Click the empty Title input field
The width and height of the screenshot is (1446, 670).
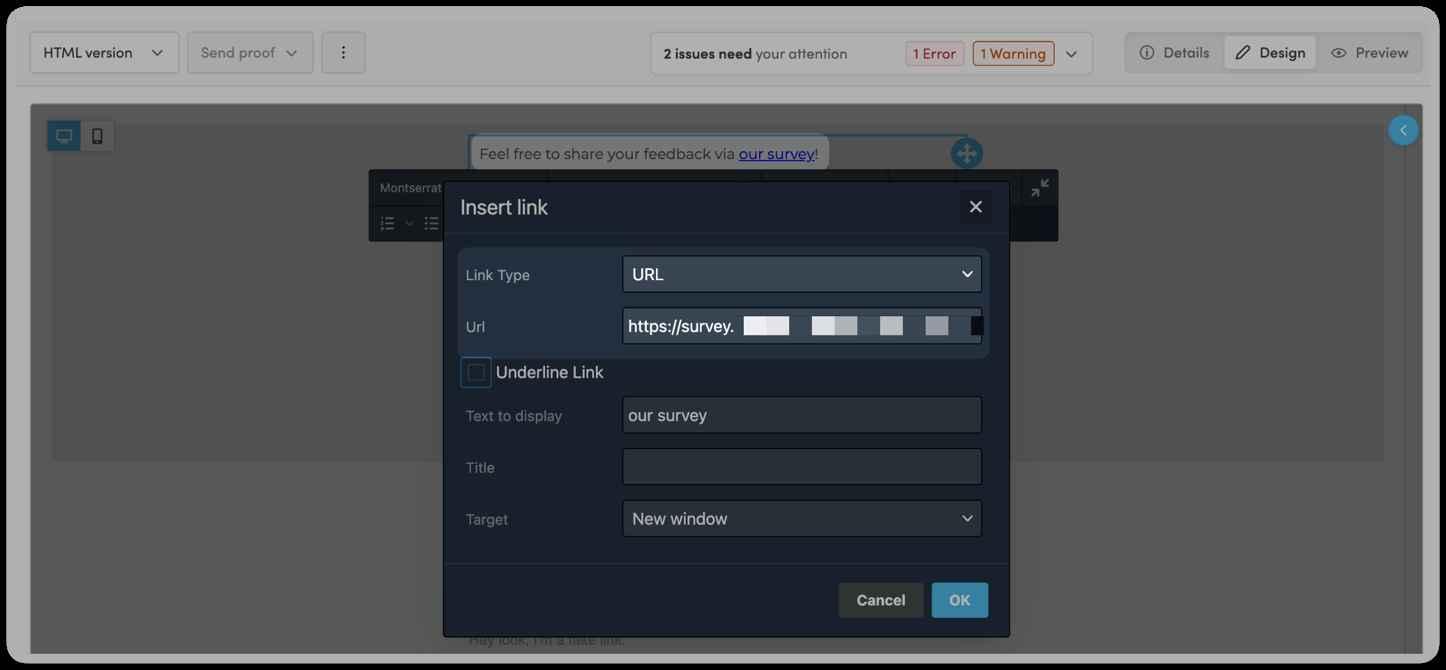pyautogui.click(x=802, y=467)
